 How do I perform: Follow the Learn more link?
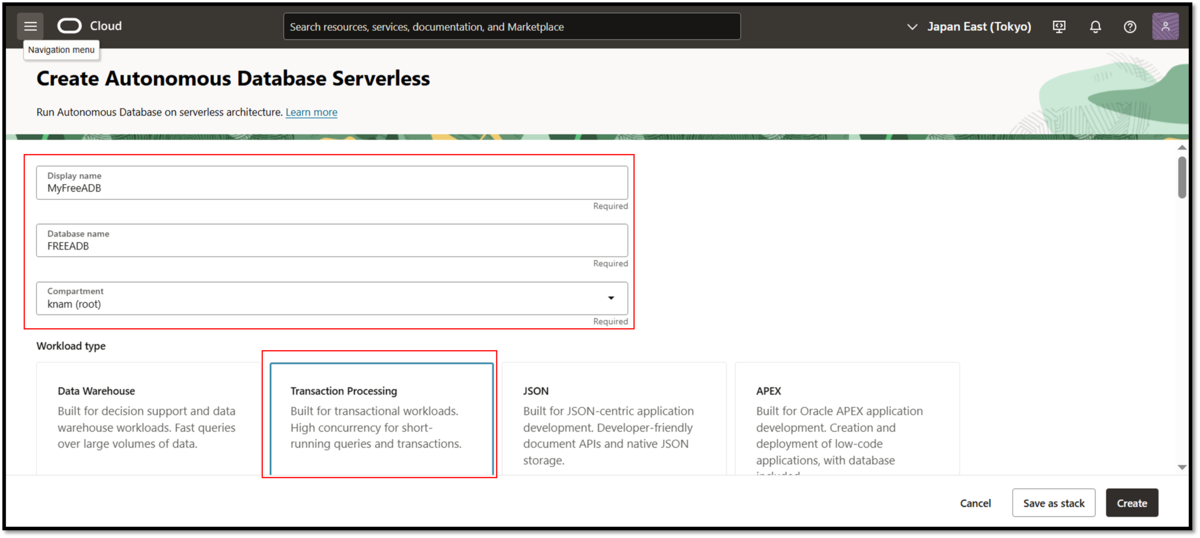[311, 112]
